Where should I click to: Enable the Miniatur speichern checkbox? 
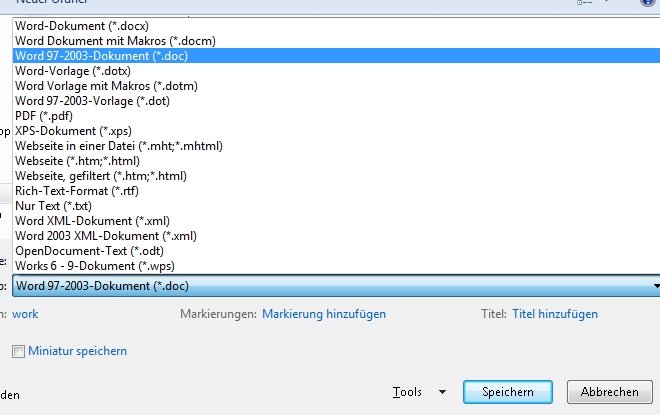[19, 351]
